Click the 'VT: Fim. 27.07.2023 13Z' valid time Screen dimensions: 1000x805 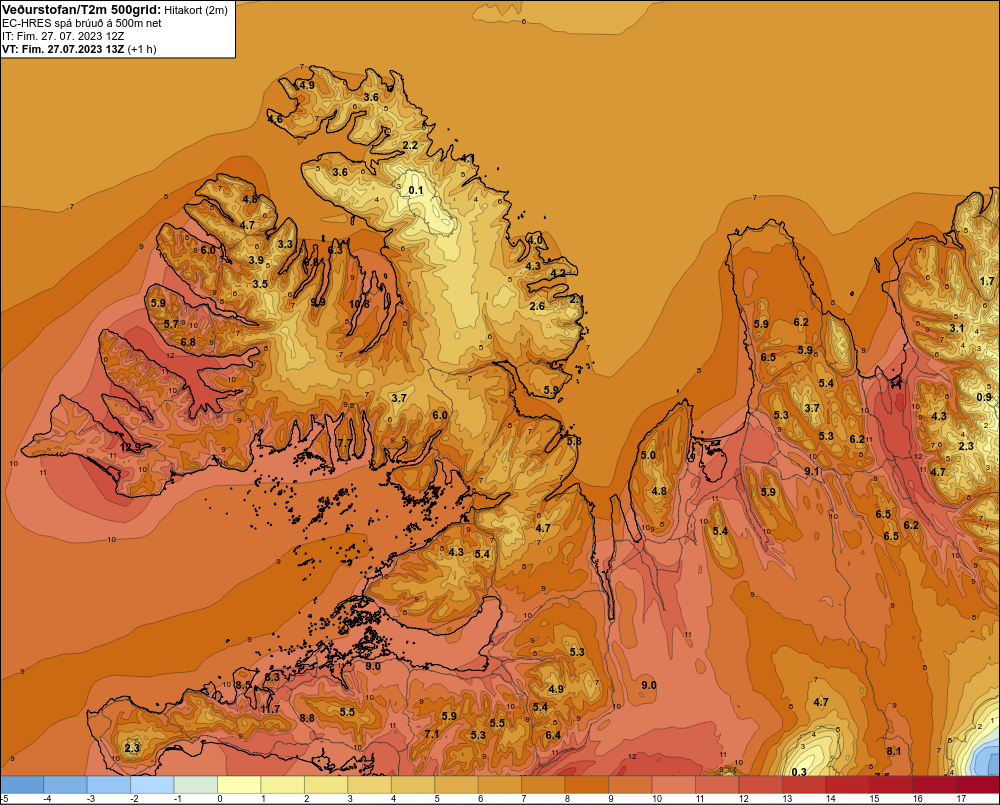point(63,48)
